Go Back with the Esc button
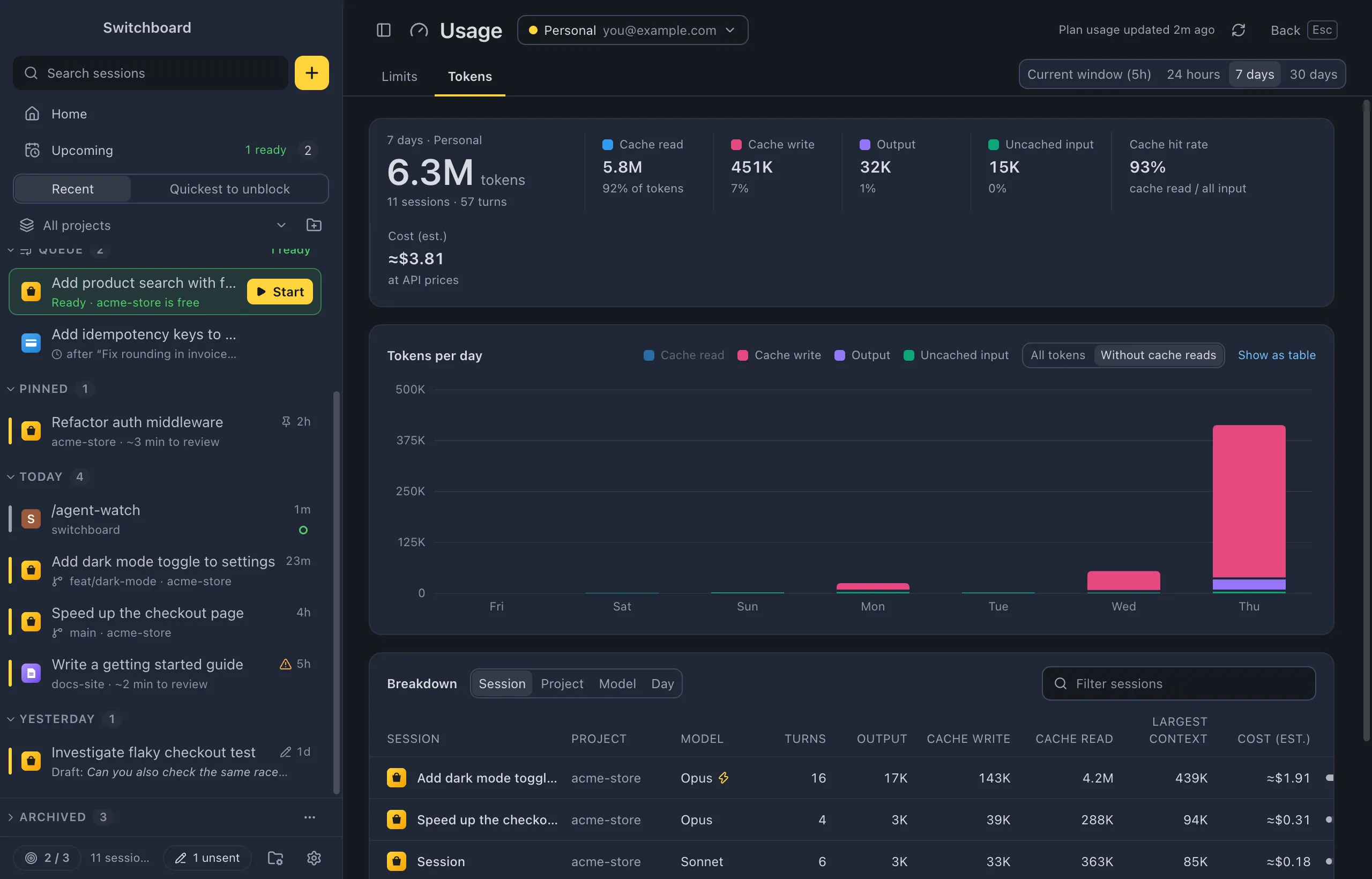Image resolution: width=1372 pixels, height=879 pixels. (1303, 29)
